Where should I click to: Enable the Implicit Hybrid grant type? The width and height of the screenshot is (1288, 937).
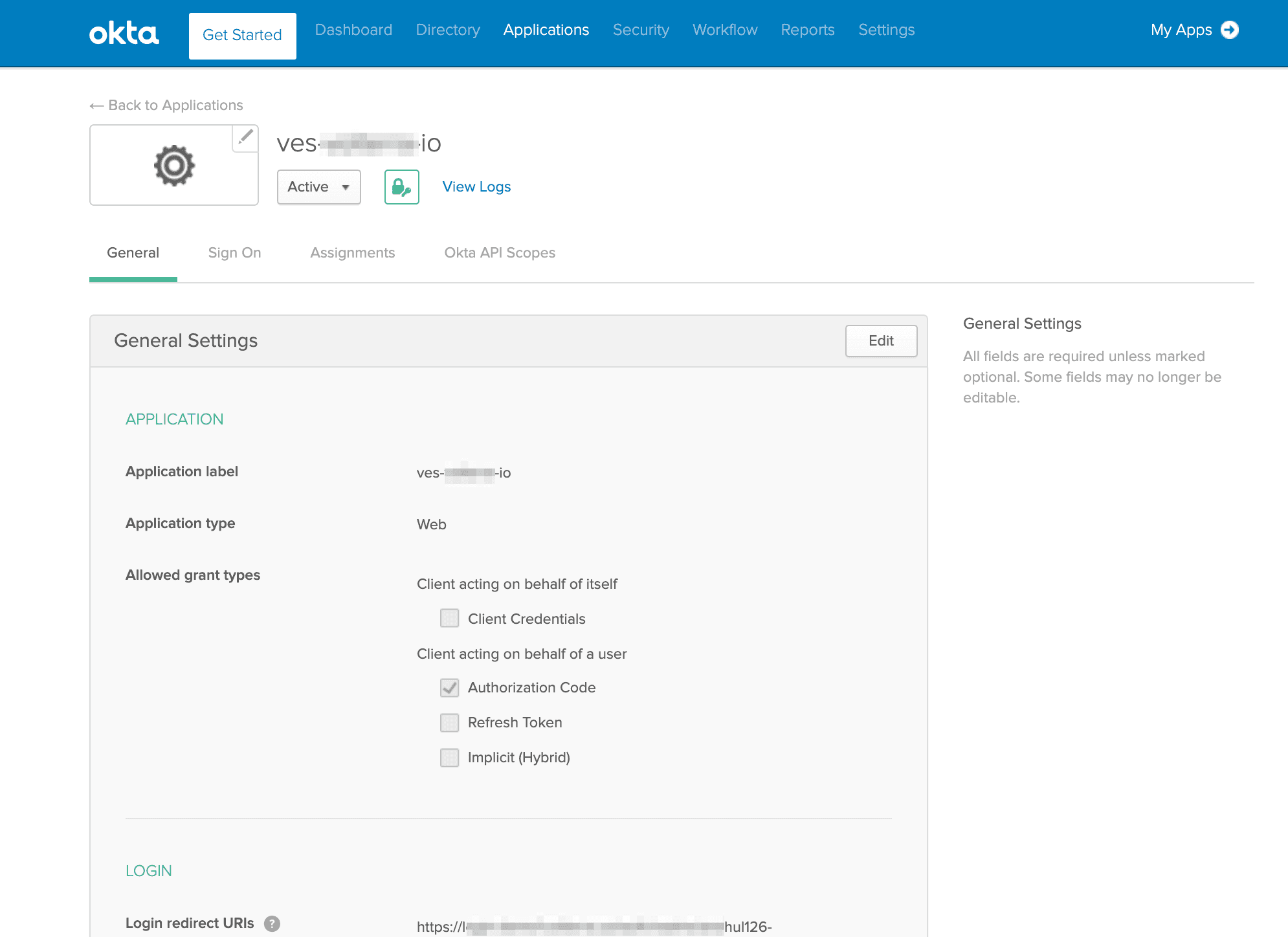449,756
